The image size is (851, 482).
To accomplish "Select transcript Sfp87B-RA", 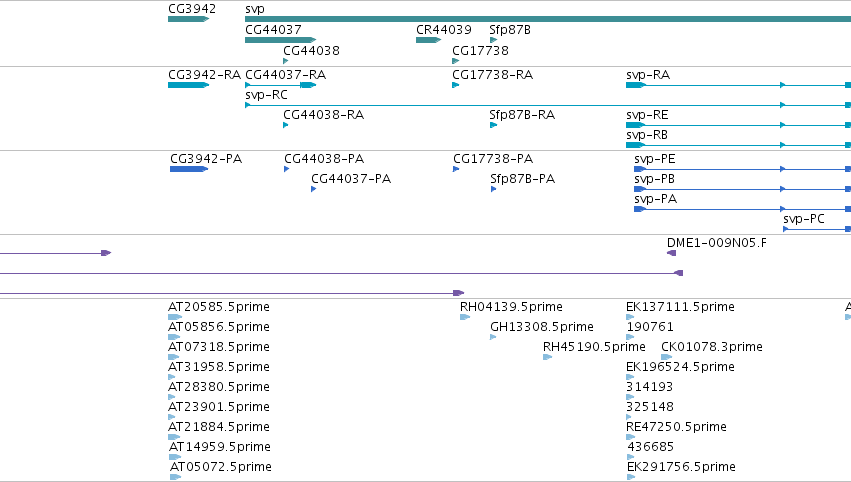I will click(x=493, y=125).
